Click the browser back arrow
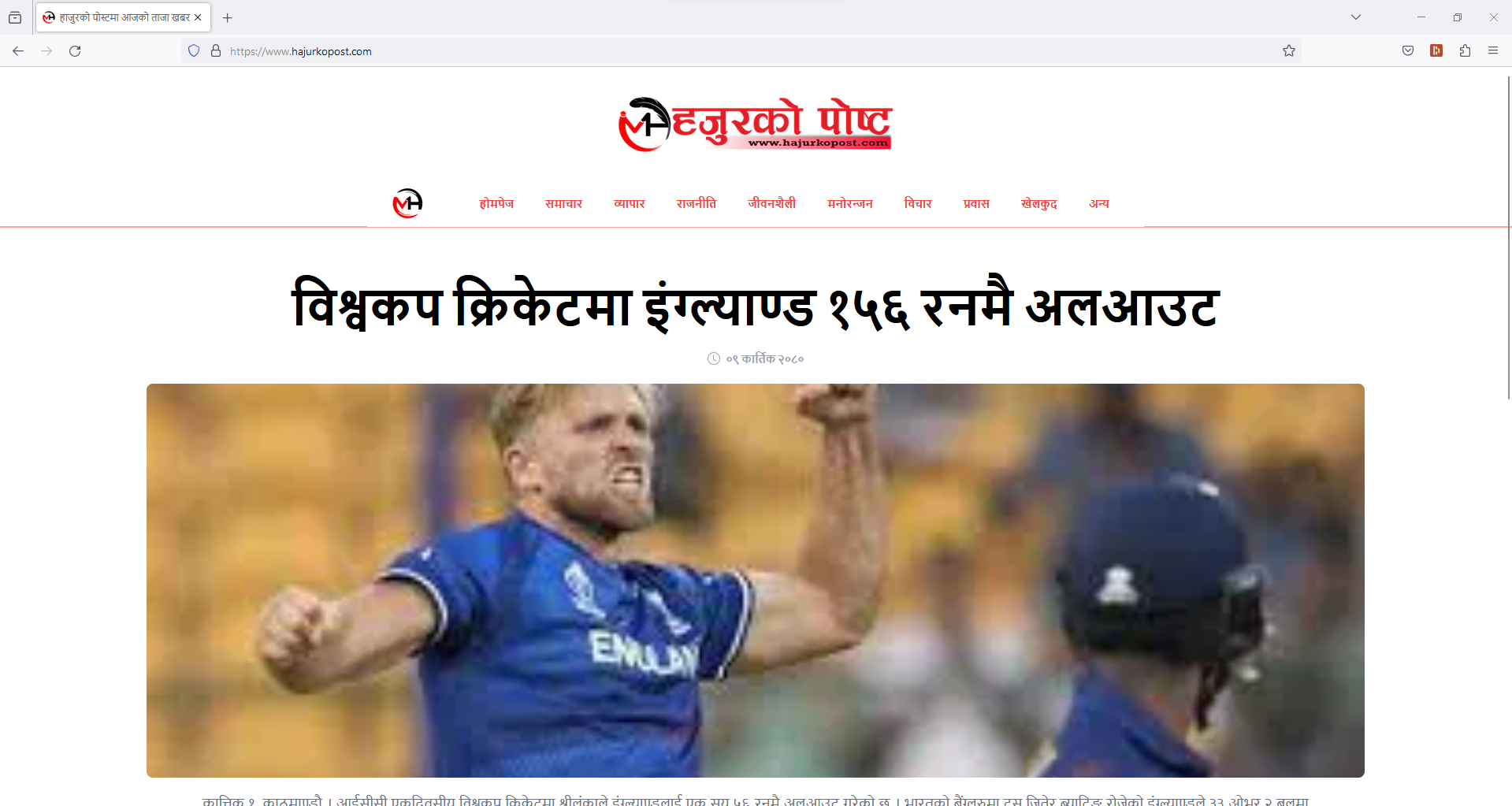The width and height of the screenshot is (1512, 806). [18, 51]
